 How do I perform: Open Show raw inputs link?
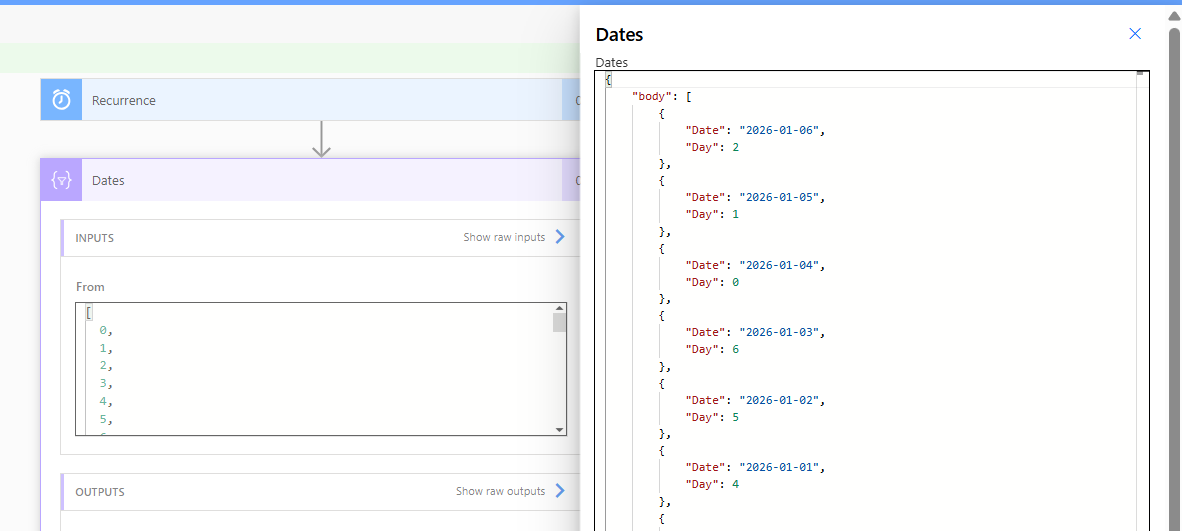tap(504, 238)
